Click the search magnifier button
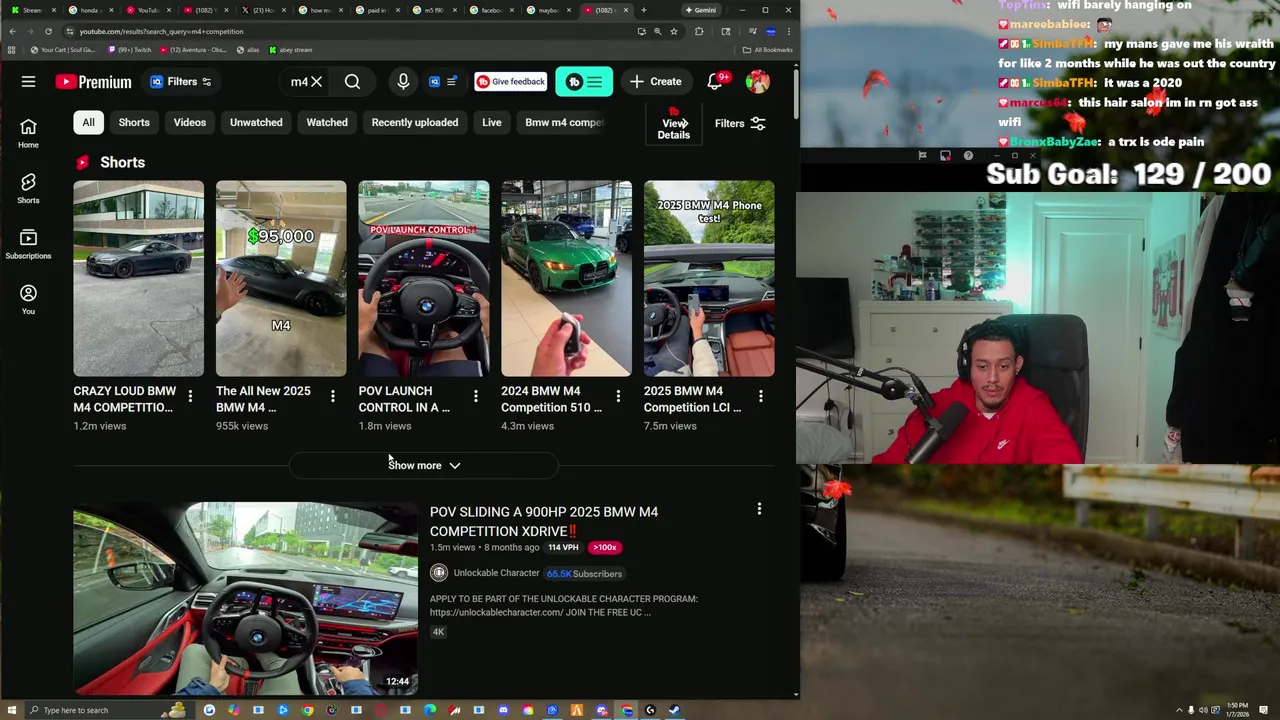This screenshot has height=720, width=1280. [x=352, y=82]
